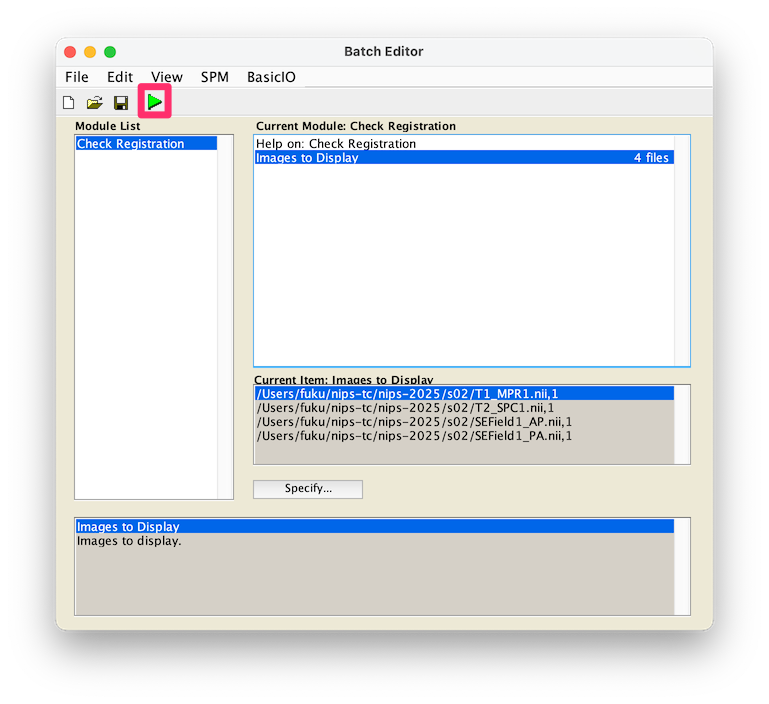Screen dimensions: 769x704
Task: Open the File menu
Action: pos(77,77)
